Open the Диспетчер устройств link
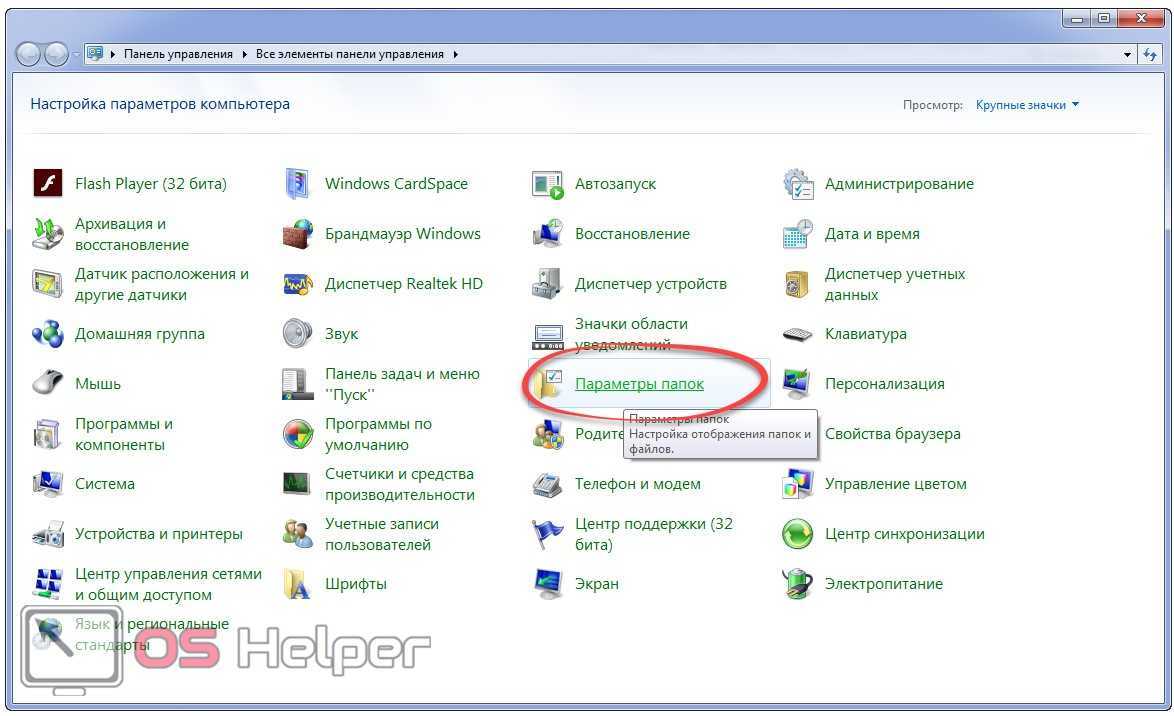Screen dimensions: 1174x716 coord(650,284)
